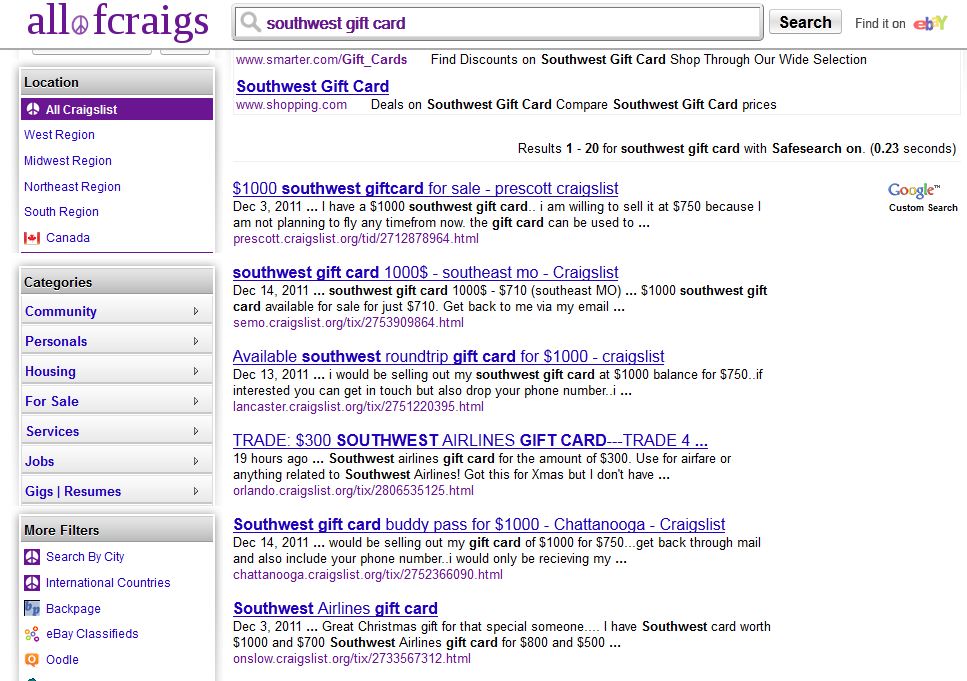Click the Backpage icon
The height and width of the screenshot is (681, 967).
click(x=32, y=608)
